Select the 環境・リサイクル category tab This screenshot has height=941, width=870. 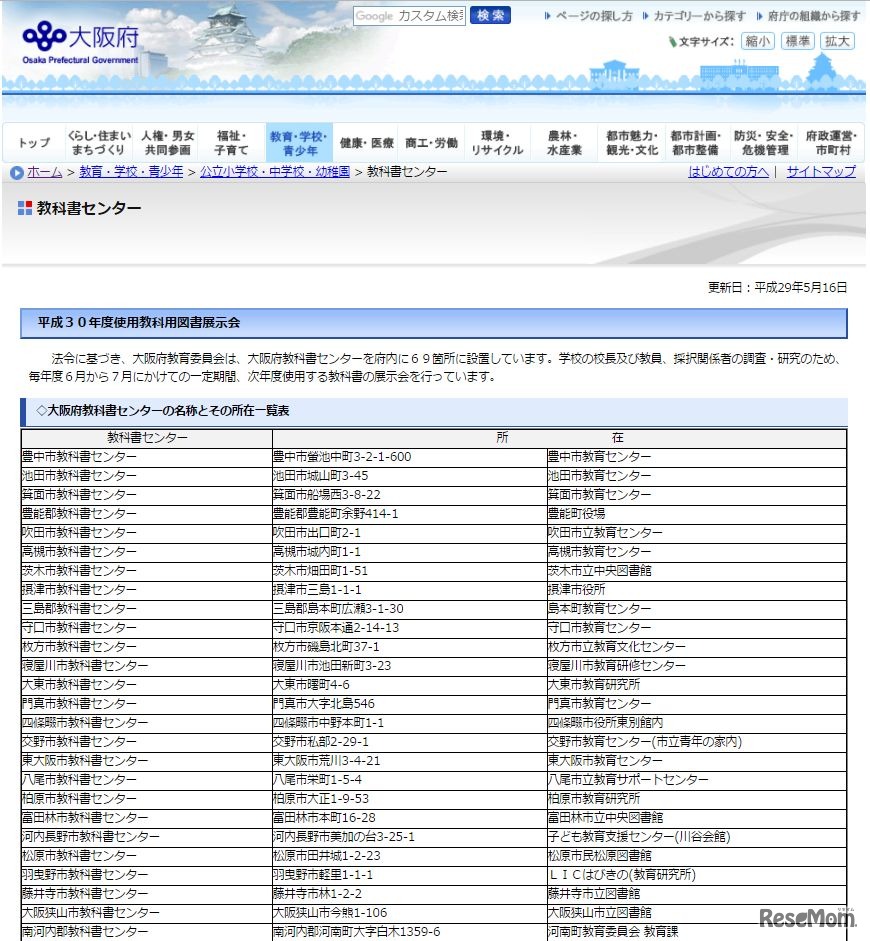pos(496,140)
